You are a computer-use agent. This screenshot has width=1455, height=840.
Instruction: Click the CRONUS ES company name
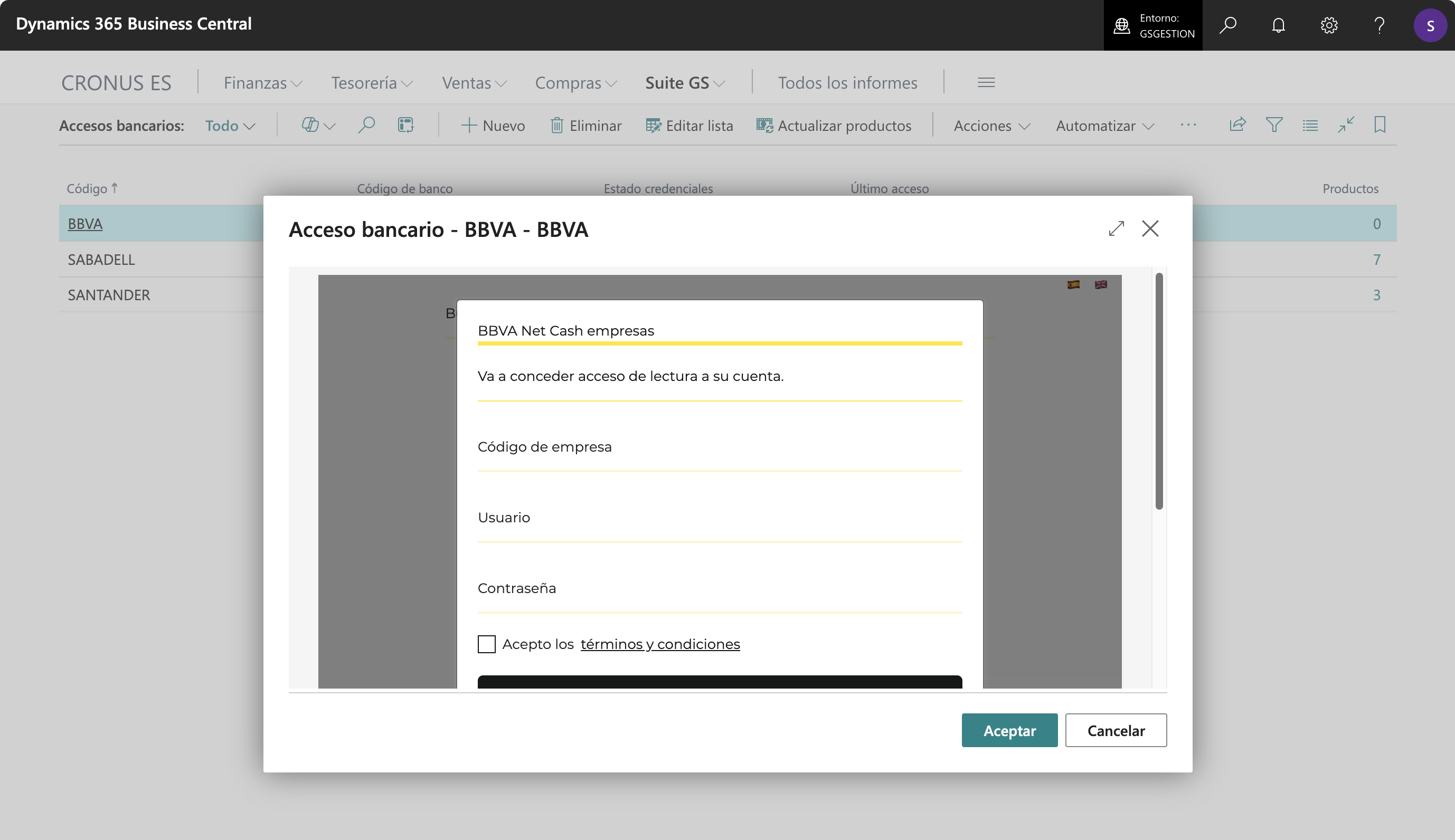click(116, 82)
